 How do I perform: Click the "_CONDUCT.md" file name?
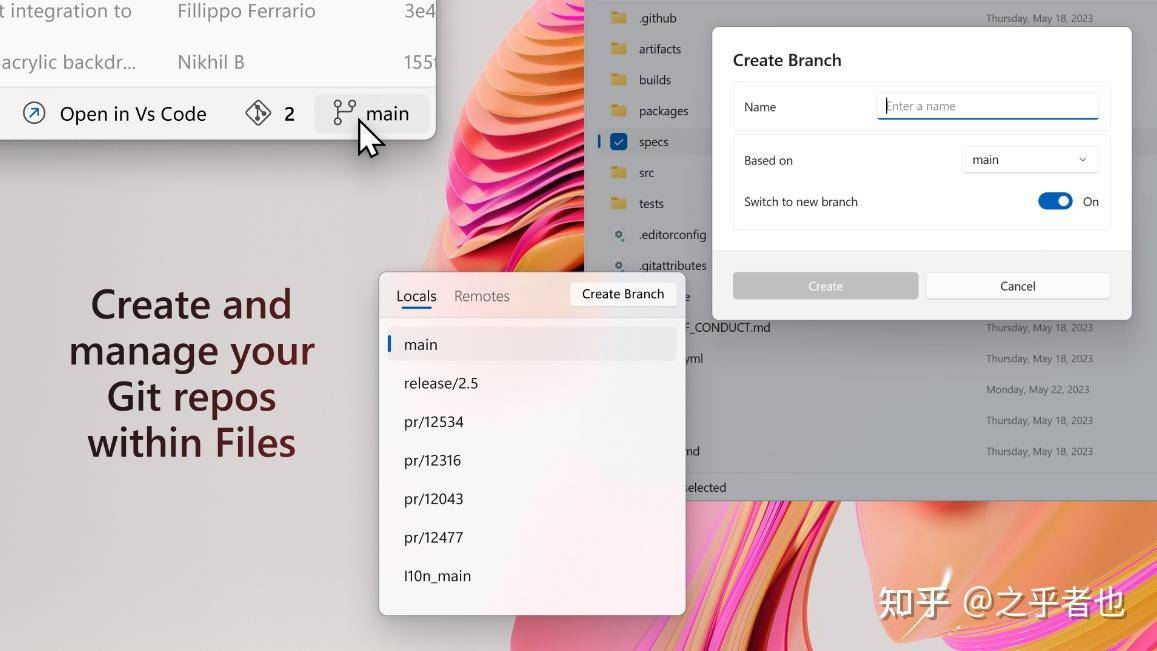coord(728,327)
